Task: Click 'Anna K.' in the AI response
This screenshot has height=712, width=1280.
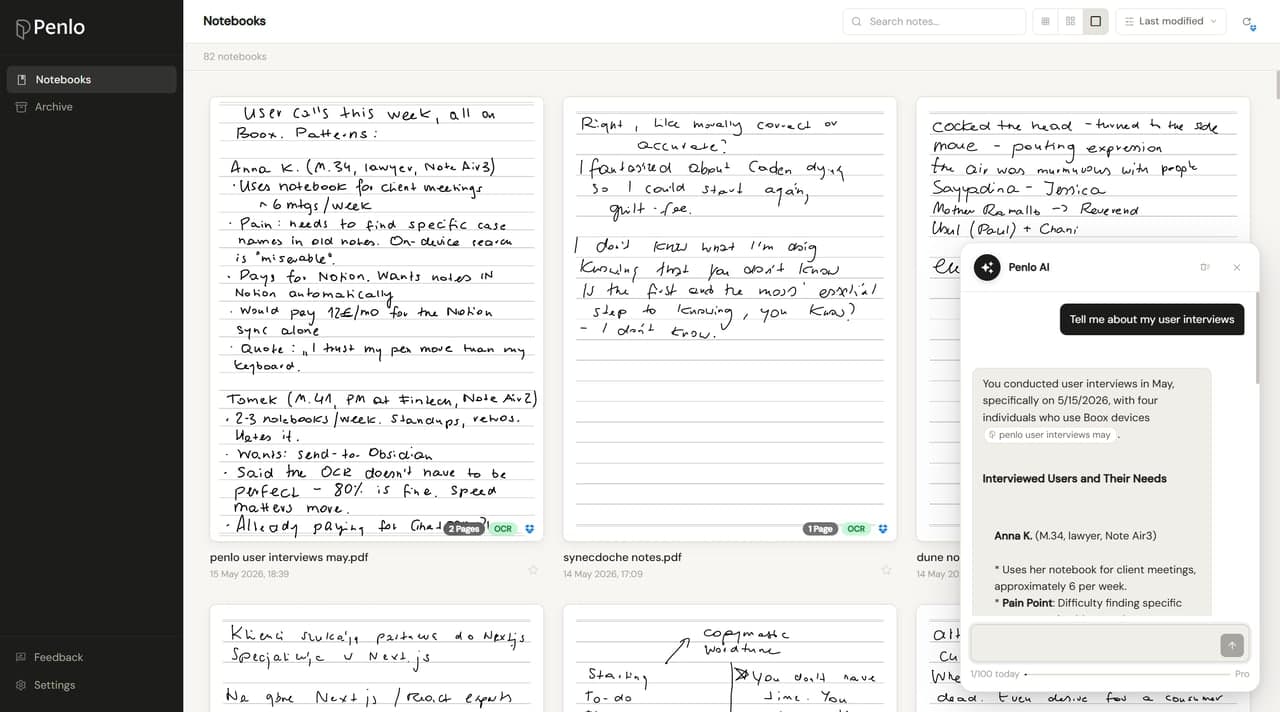Action: [x=1013, y=536]
